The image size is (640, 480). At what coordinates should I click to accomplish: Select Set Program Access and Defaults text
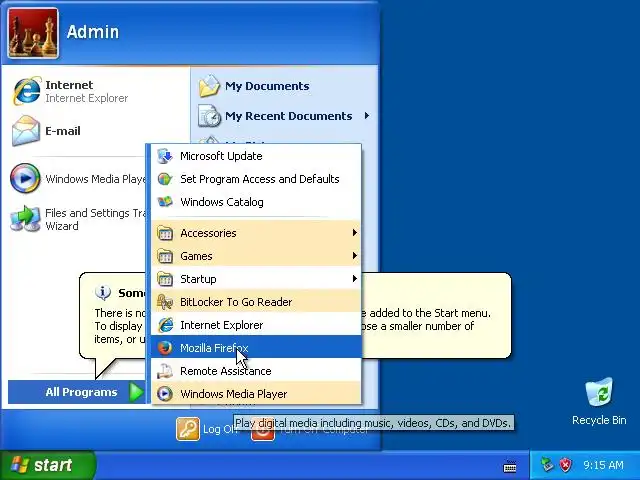pyautogui.click(x=260, y=179)
